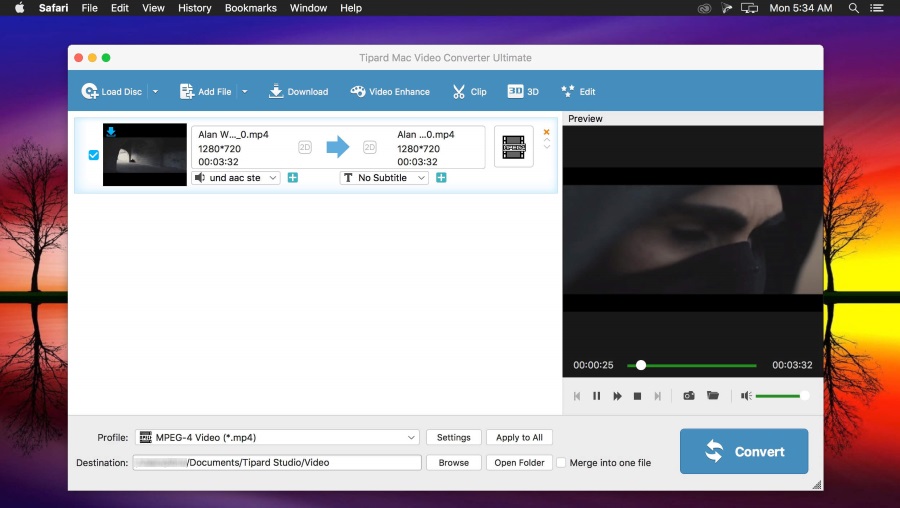Viewport: 900px width, 508px height.
Task: Take a snapshot with the camera icon
Action: point(689,395)
